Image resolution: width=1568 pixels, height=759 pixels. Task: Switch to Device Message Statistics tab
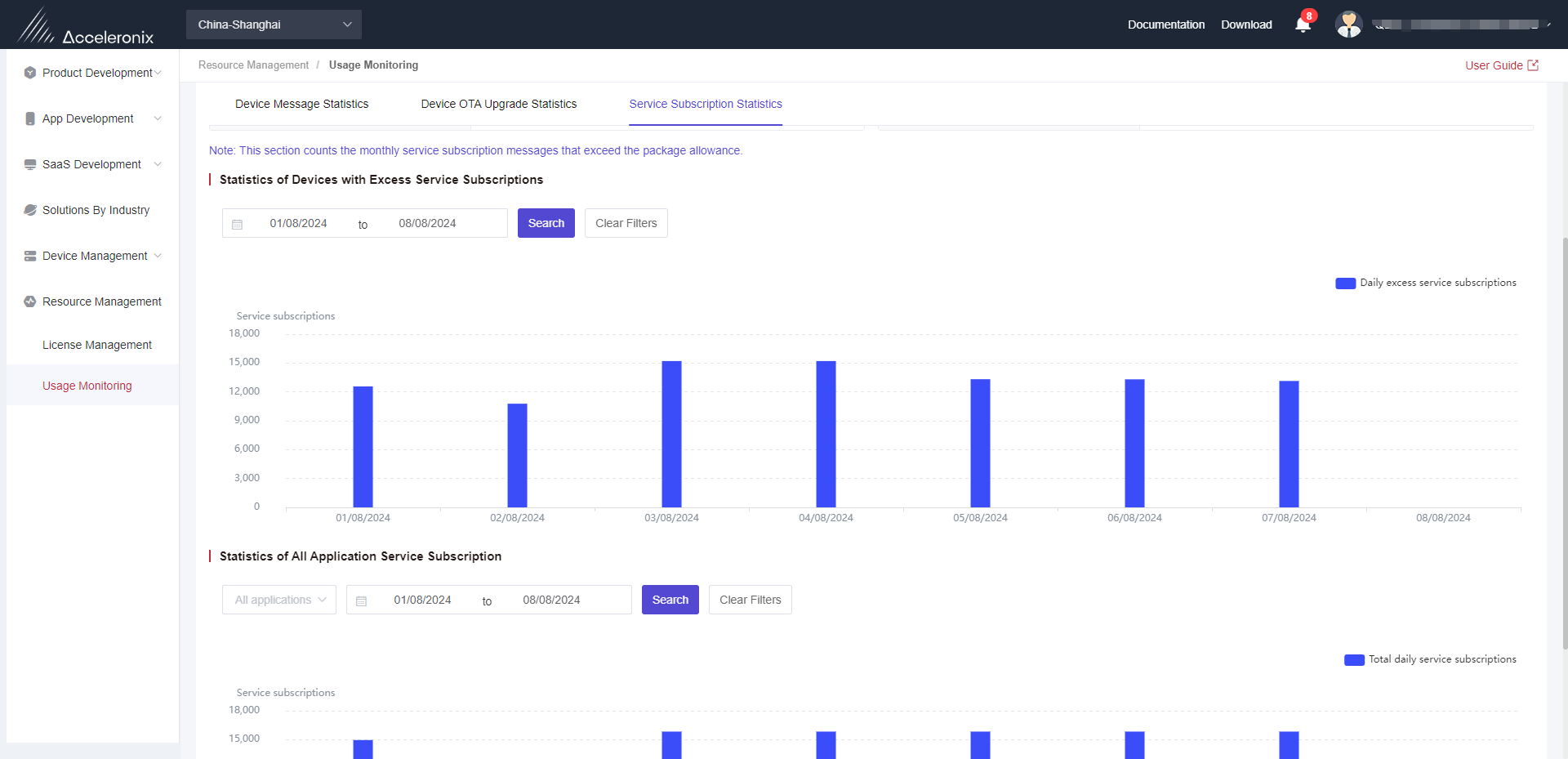[301, 104]
